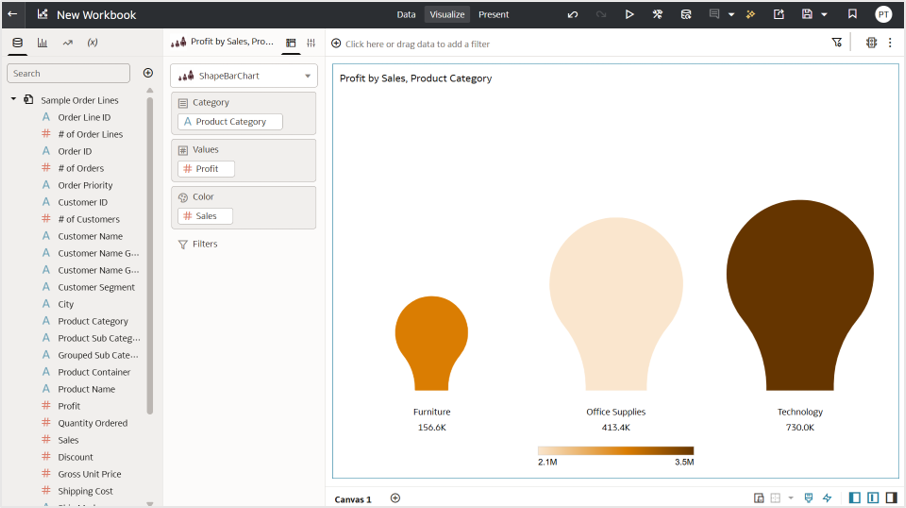Toggle the left data panel visibility
The image size is (906, 508).
coord(855,498)
